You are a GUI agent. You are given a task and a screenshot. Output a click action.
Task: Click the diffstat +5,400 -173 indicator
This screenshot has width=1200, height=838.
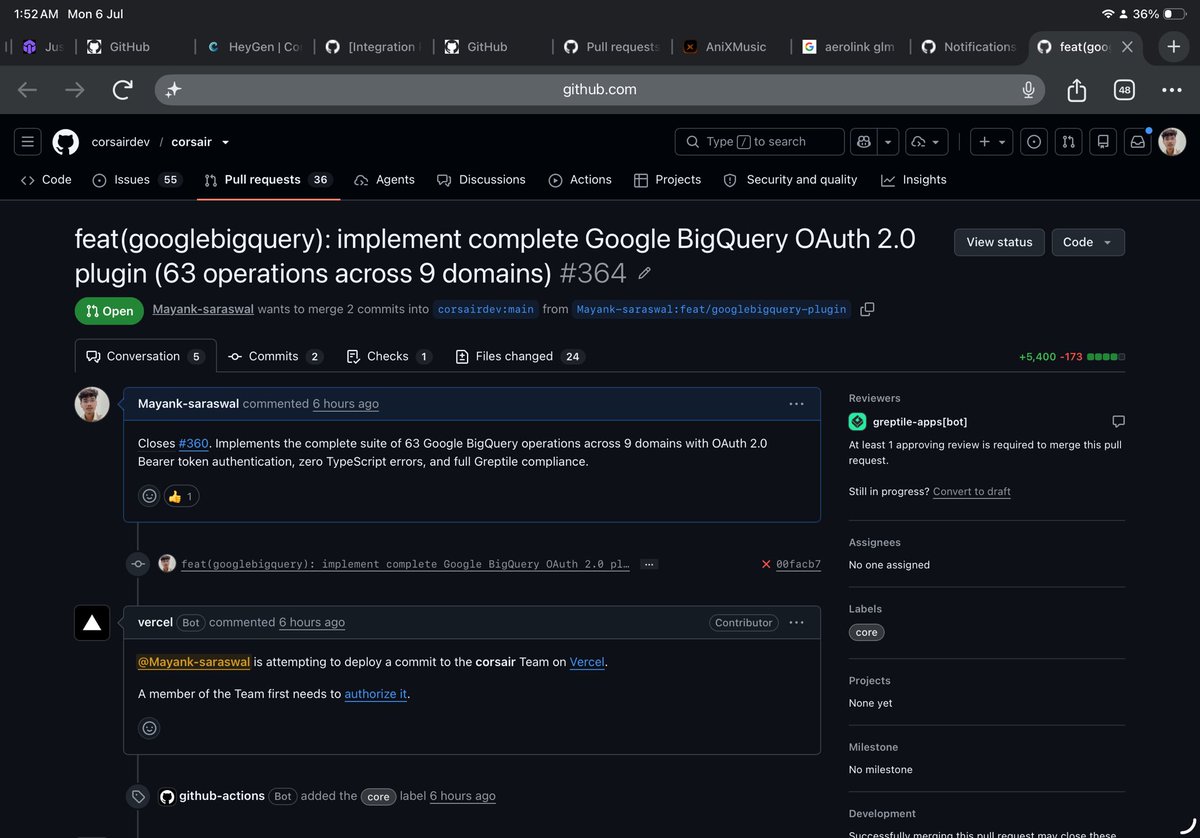[1071, 356]
